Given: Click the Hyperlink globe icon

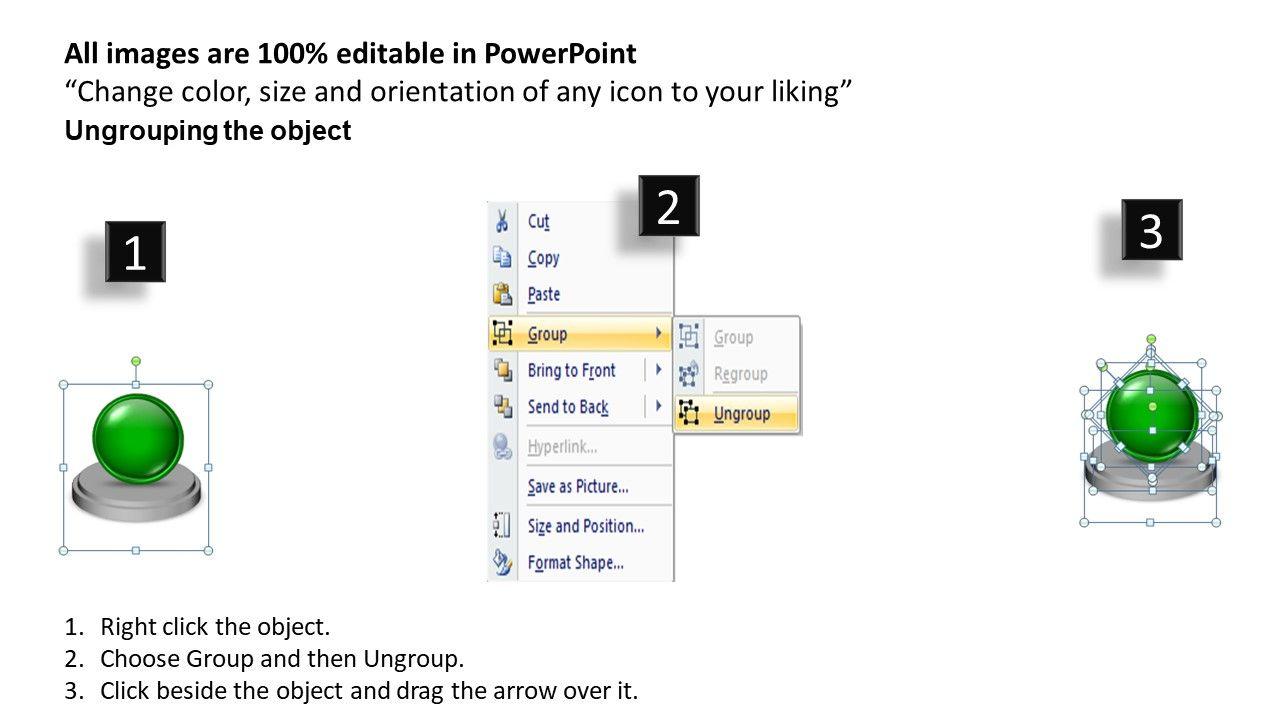Looking at the screenshot, I should pos(502,447).
